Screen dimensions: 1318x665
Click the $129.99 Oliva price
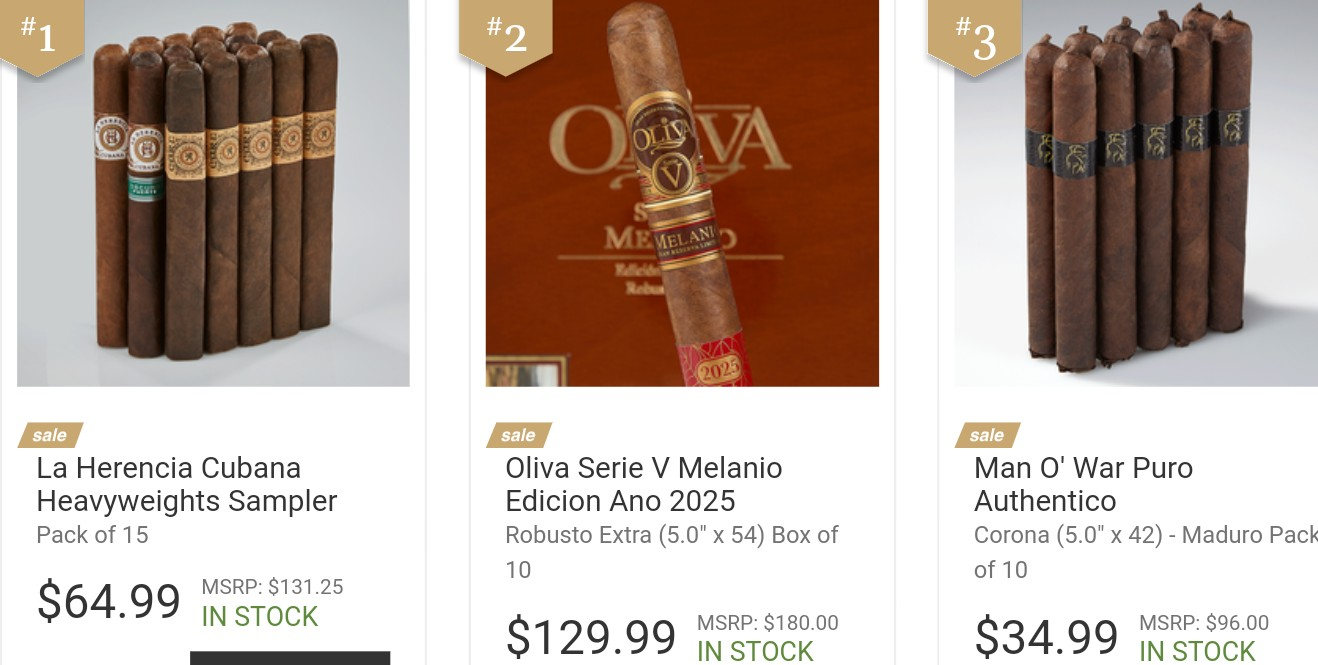point(591,637)
